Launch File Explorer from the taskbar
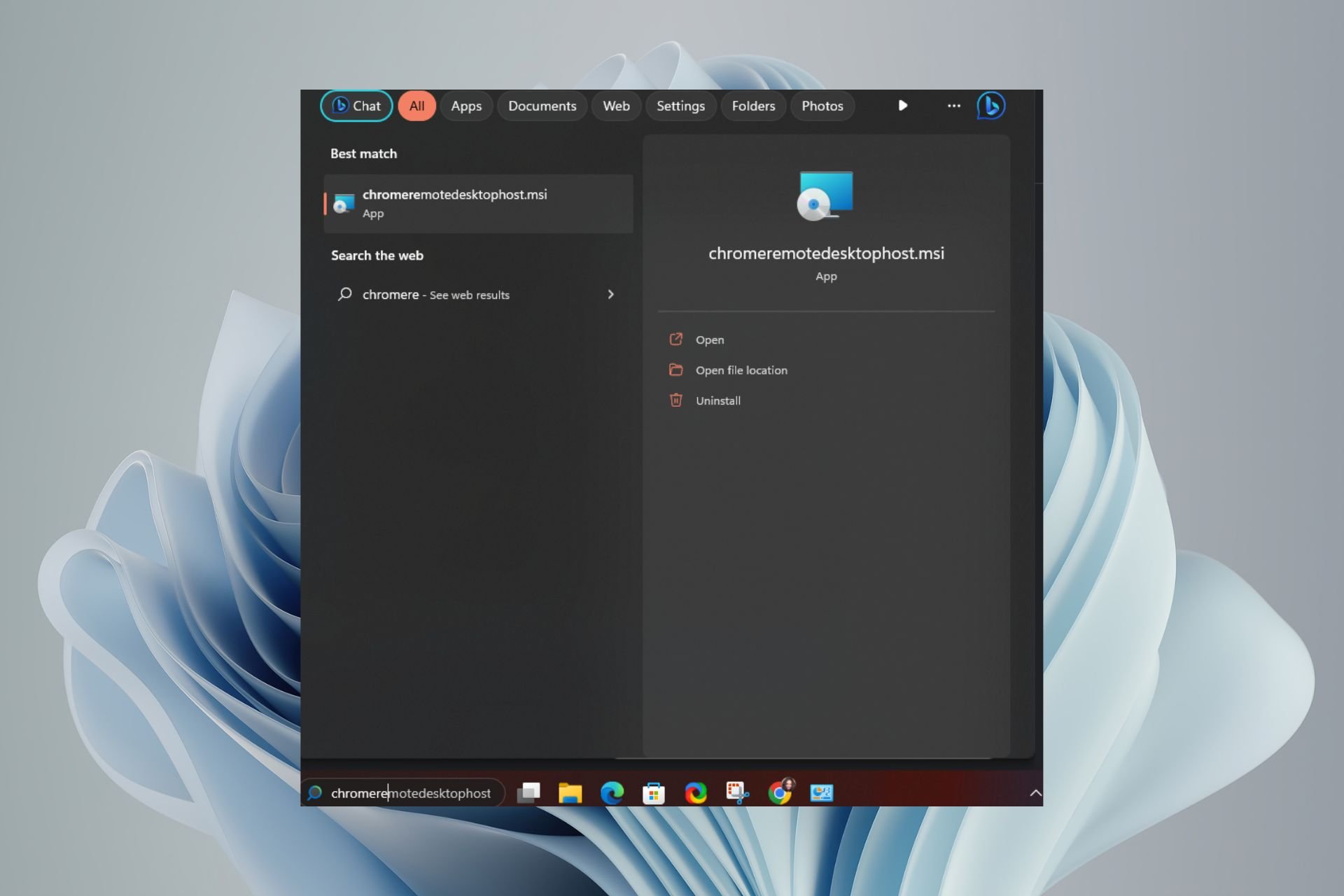 click(x=570, y=792)
